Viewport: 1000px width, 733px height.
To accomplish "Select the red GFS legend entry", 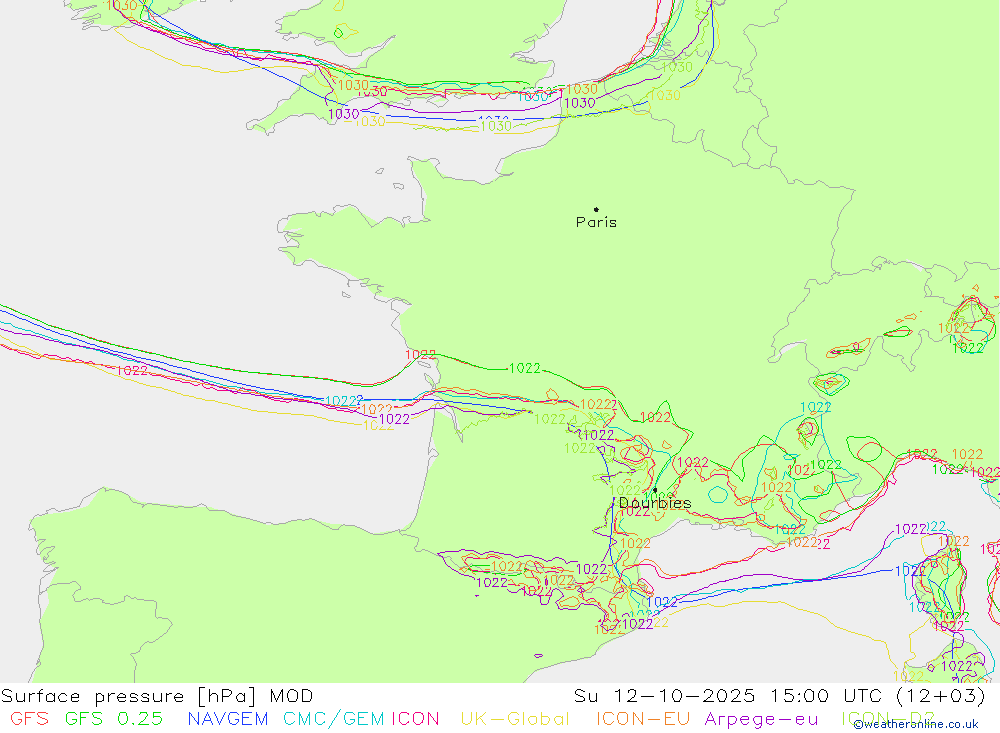I will [x=29, y=719].
